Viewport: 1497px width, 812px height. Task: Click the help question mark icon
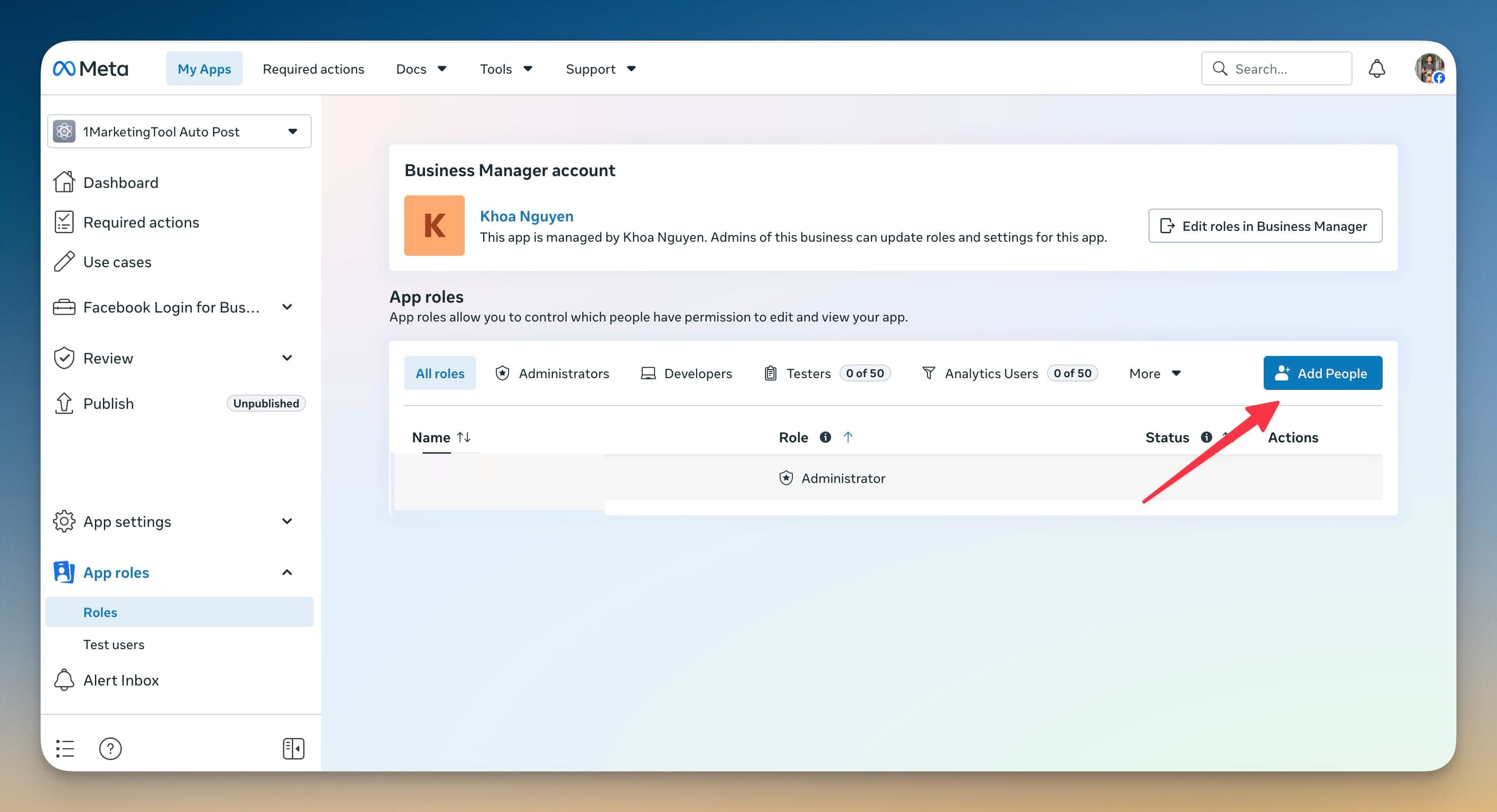(x=110, y=748)
